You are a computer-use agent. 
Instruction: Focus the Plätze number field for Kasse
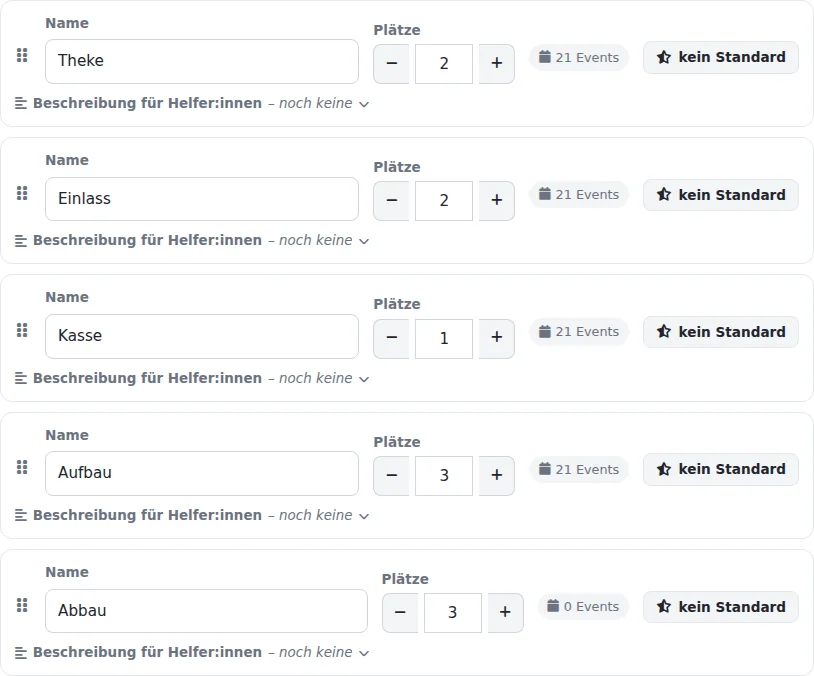coord(444,338)
